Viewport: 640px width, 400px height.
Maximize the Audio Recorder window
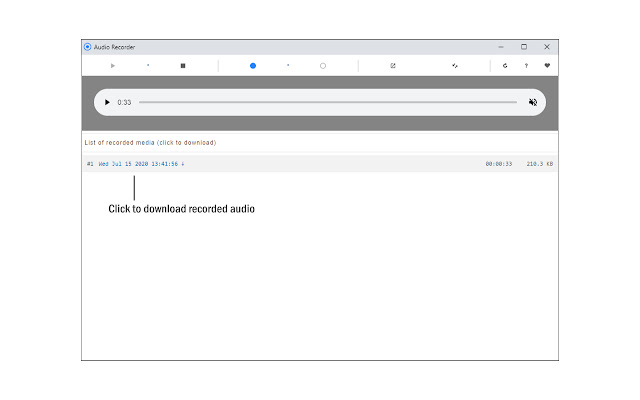[x=524, y=47]
